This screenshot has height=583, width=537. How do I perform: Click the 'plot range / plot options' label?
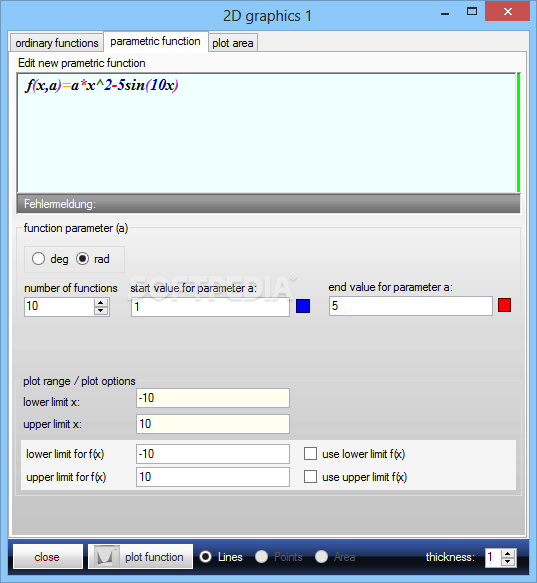click(79, 381)
